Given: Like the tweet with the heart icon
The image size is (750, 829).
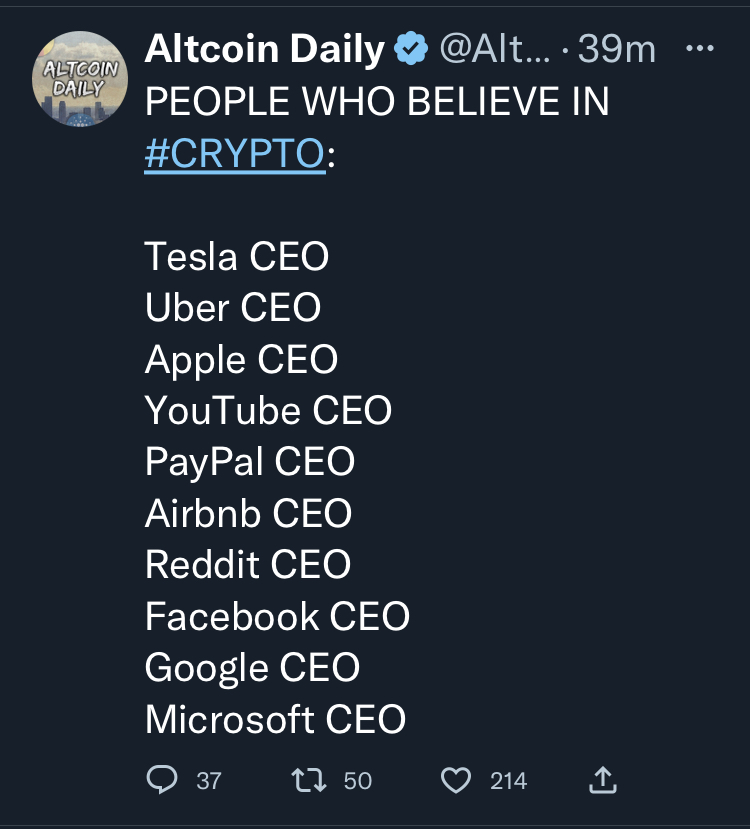Looking at the screenshot, I should (x=456, y=779).
